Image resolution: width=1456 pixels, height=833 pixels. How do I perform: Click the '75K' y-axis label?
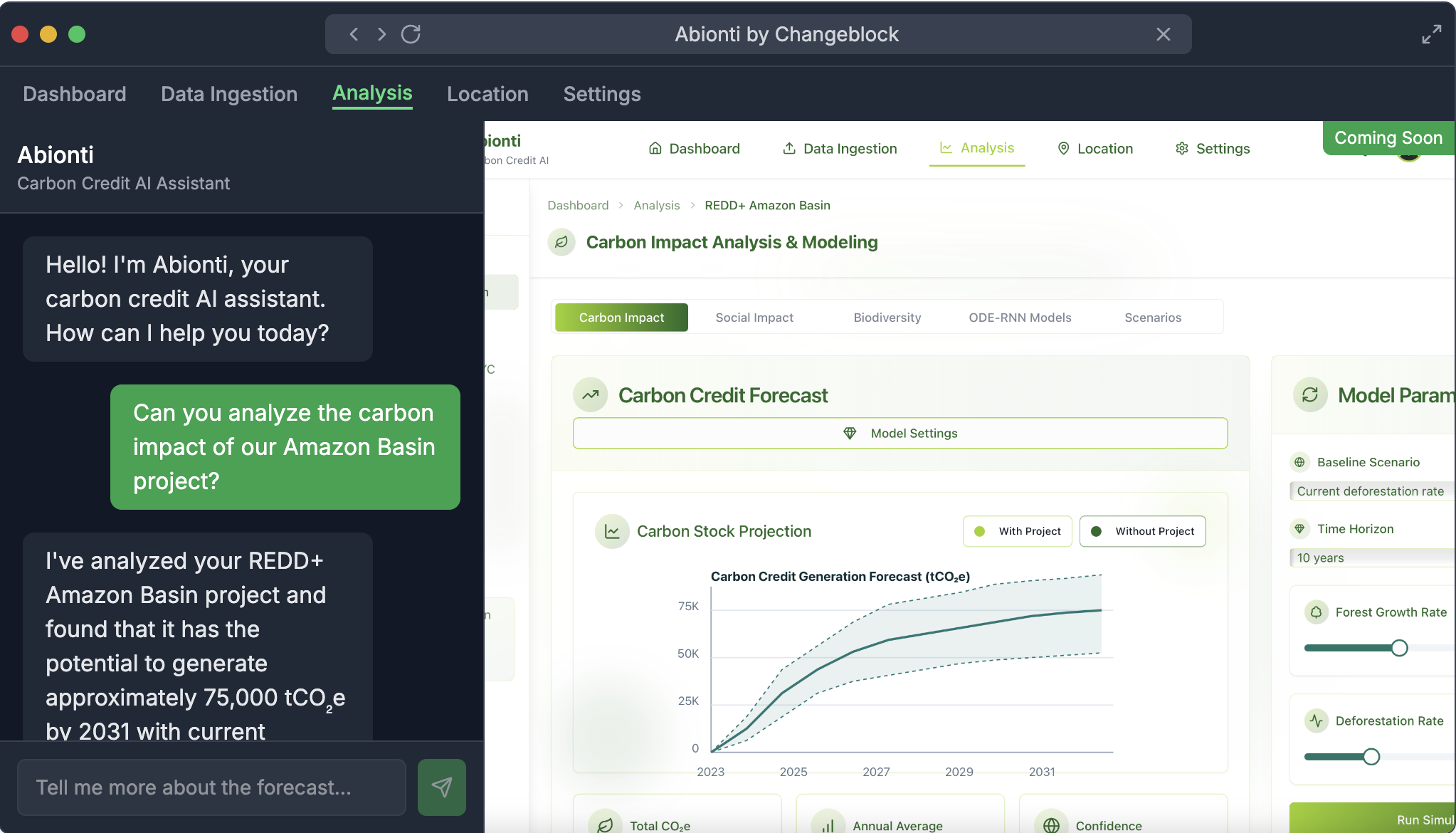[x=688, y=606]
